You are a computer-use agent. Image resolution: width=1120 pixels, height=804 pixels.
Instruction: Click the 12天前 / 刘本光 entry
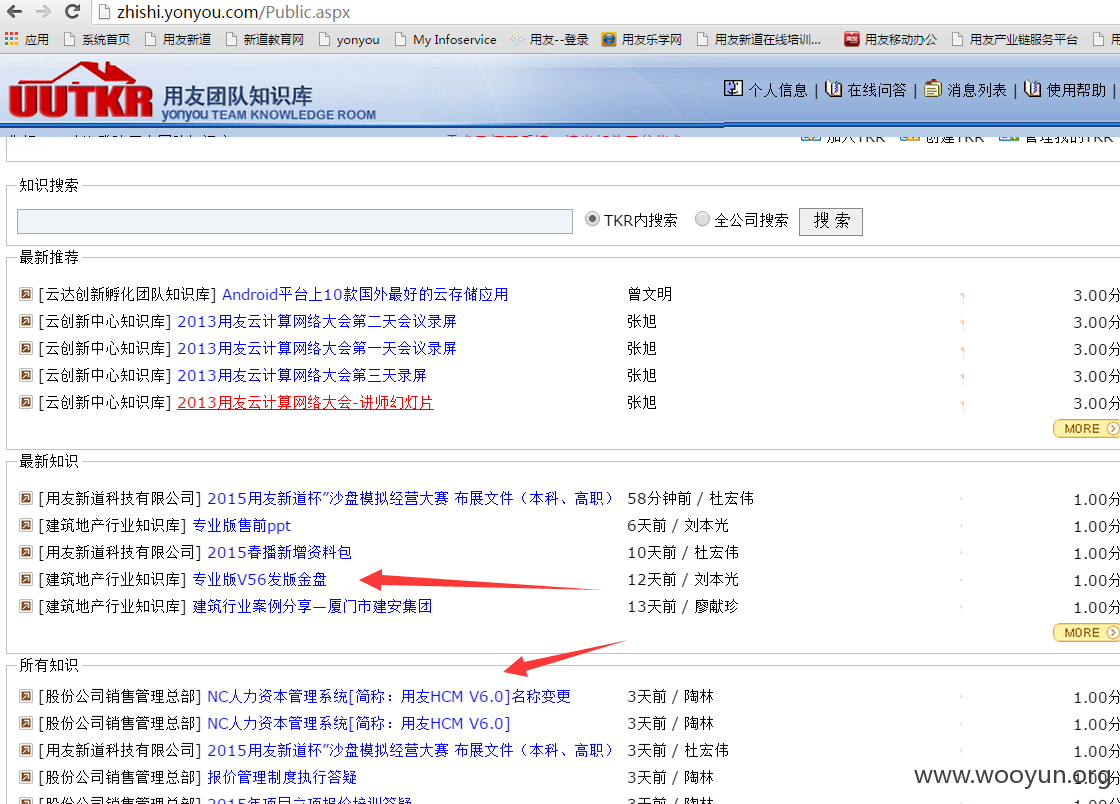click(x=683, y=580)
